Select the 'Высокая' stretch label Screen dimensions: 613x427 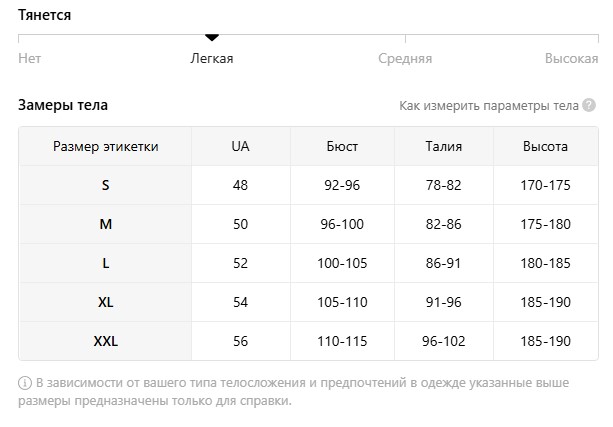tap(572, 59)
